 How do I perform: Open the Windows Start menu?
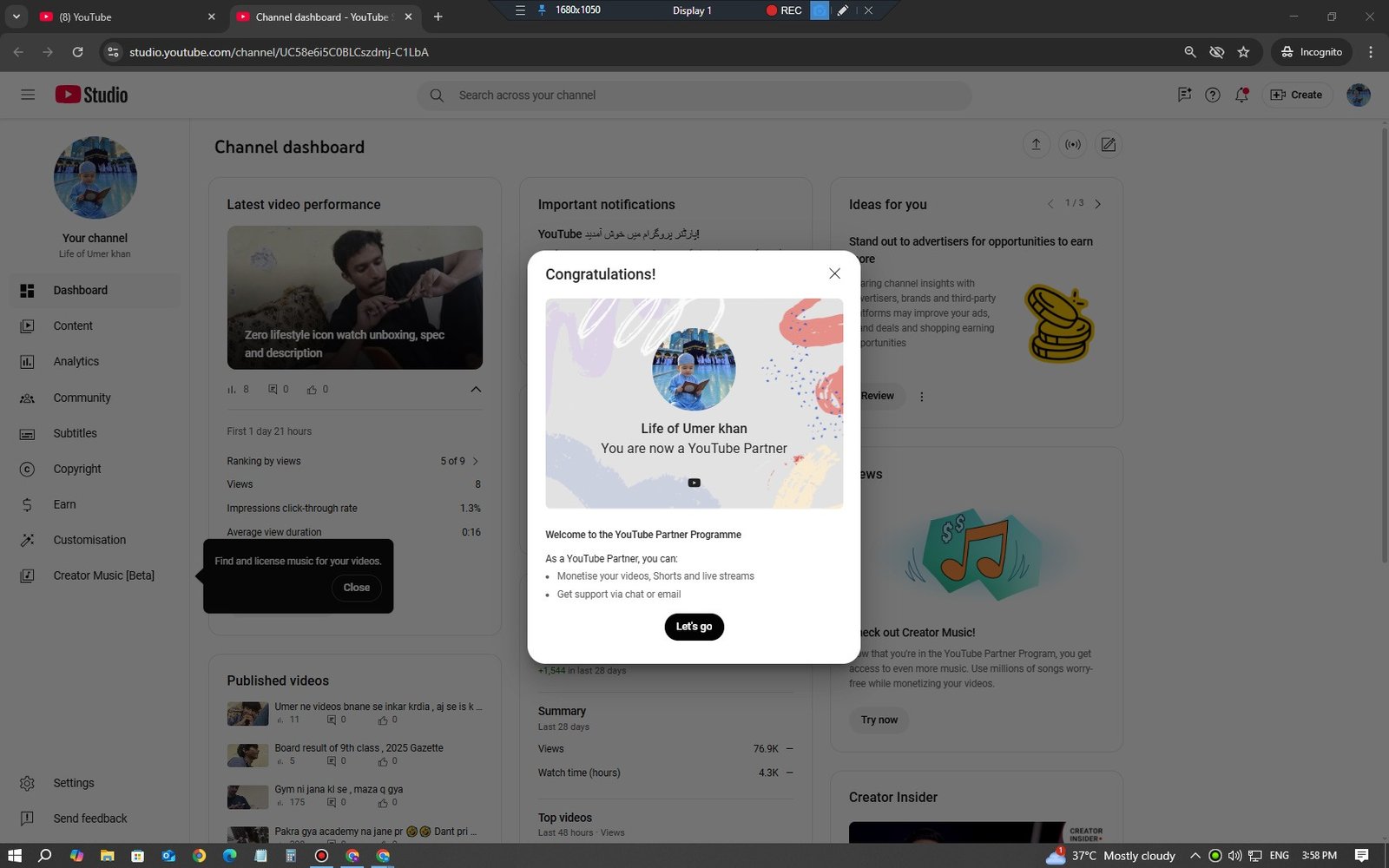(x=15, y=856)
